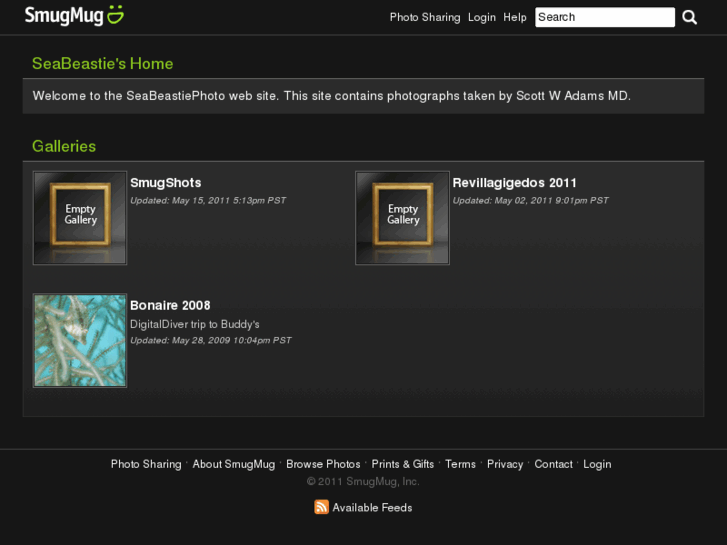The width and height of the screenshot is (727, 545).
Task: Click footer Login link
Action: coord(597,464)
